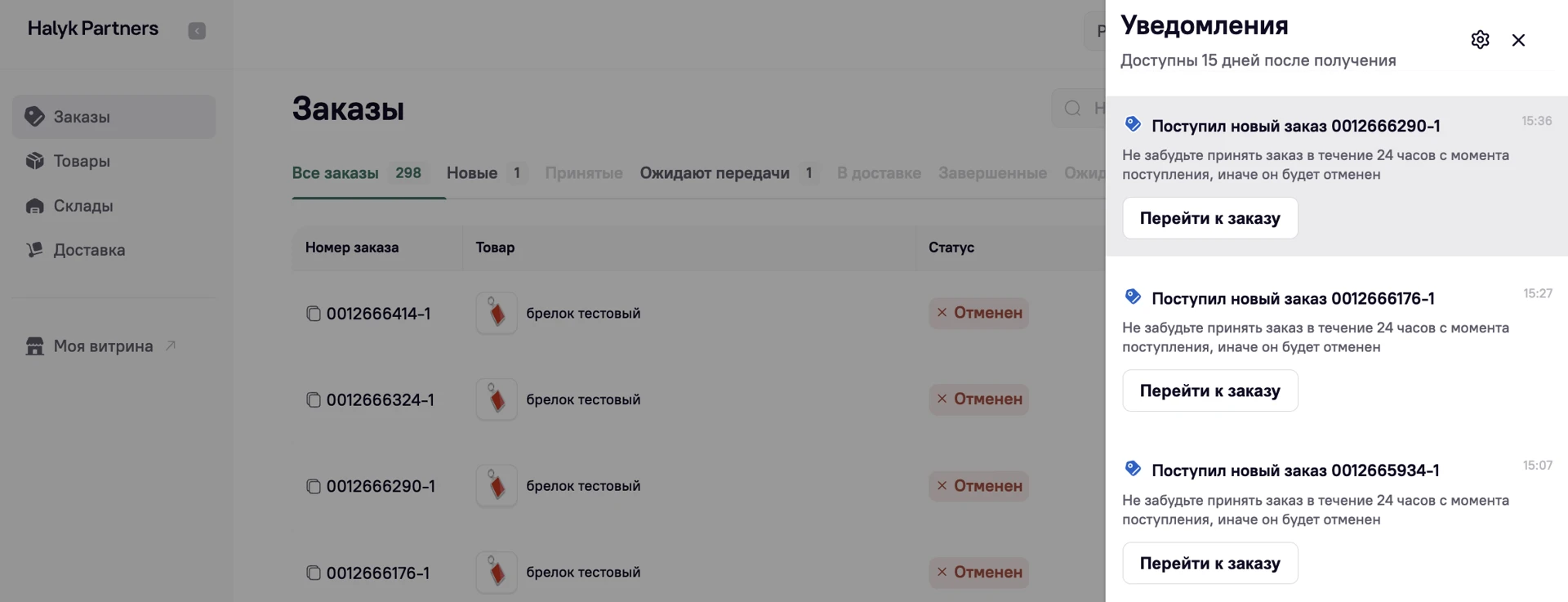1568x602 pixels.
Task: Go to order 0012666290-1 from notification
Action: tap(1209, 218)
